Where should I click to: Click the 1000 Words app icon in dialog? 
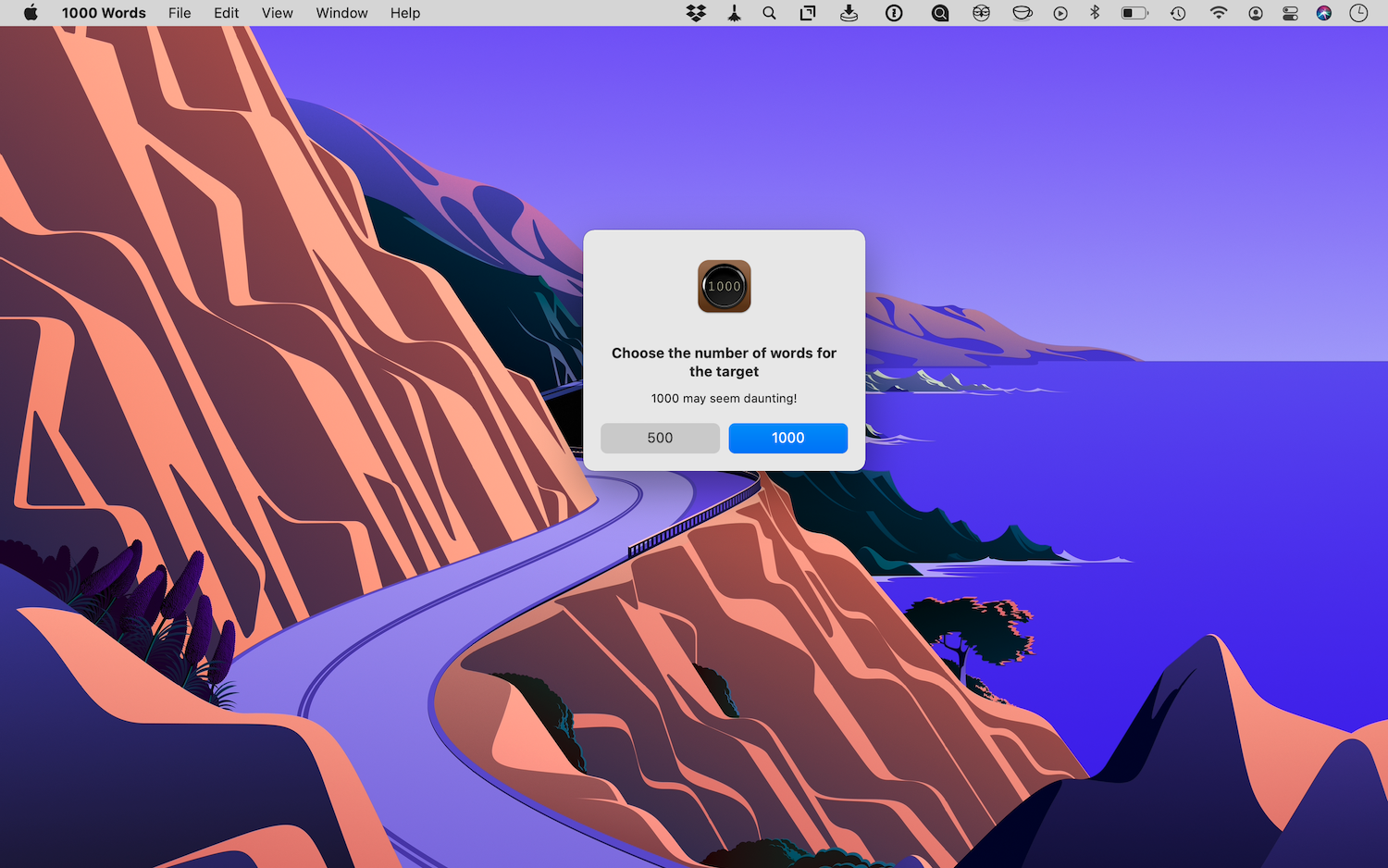(724, 286)
